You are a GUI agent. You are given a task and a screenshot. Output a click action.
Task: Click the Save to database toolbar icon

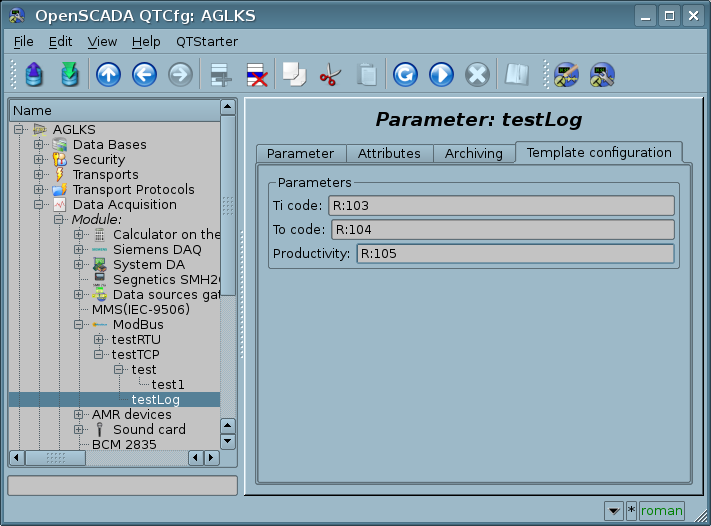click(x=69, y=75)
